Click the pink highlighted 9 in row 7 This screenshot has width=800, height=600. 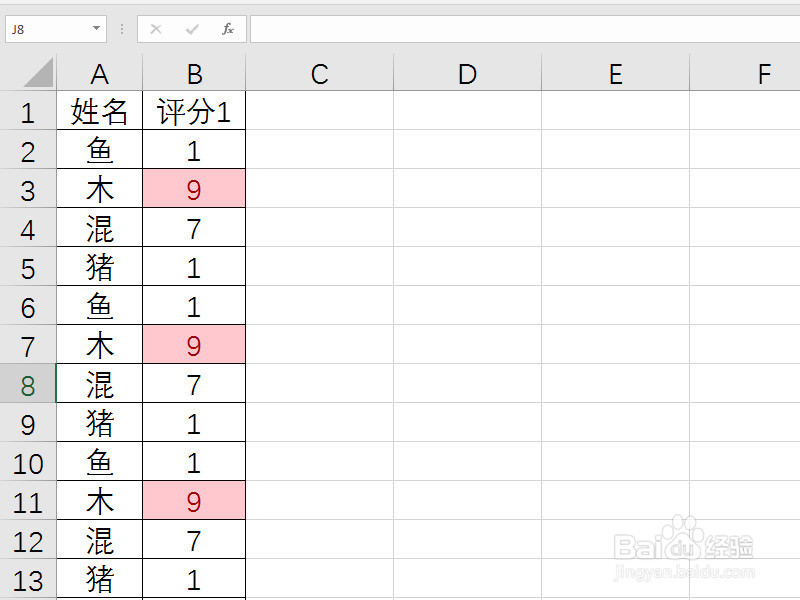tap(194, 345)
